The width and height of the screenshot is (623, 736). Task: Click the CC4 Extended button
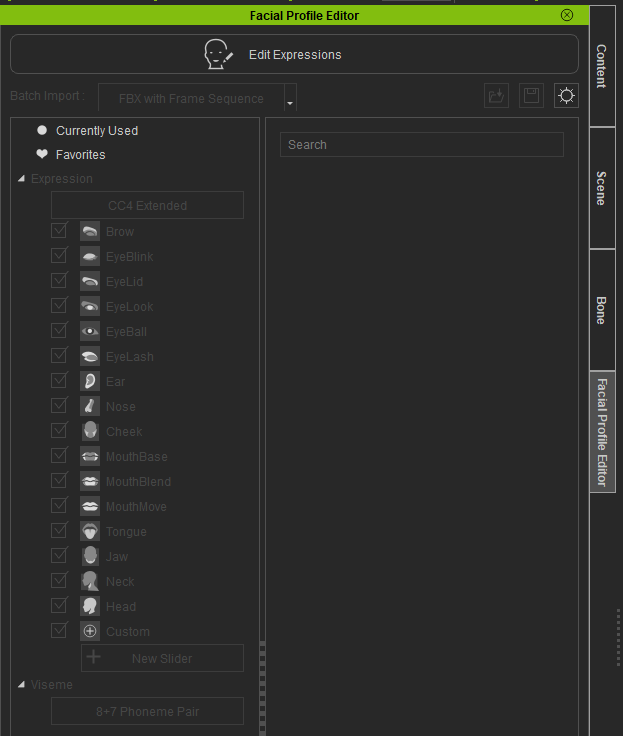pyautogui.click(x=147, y=205)
